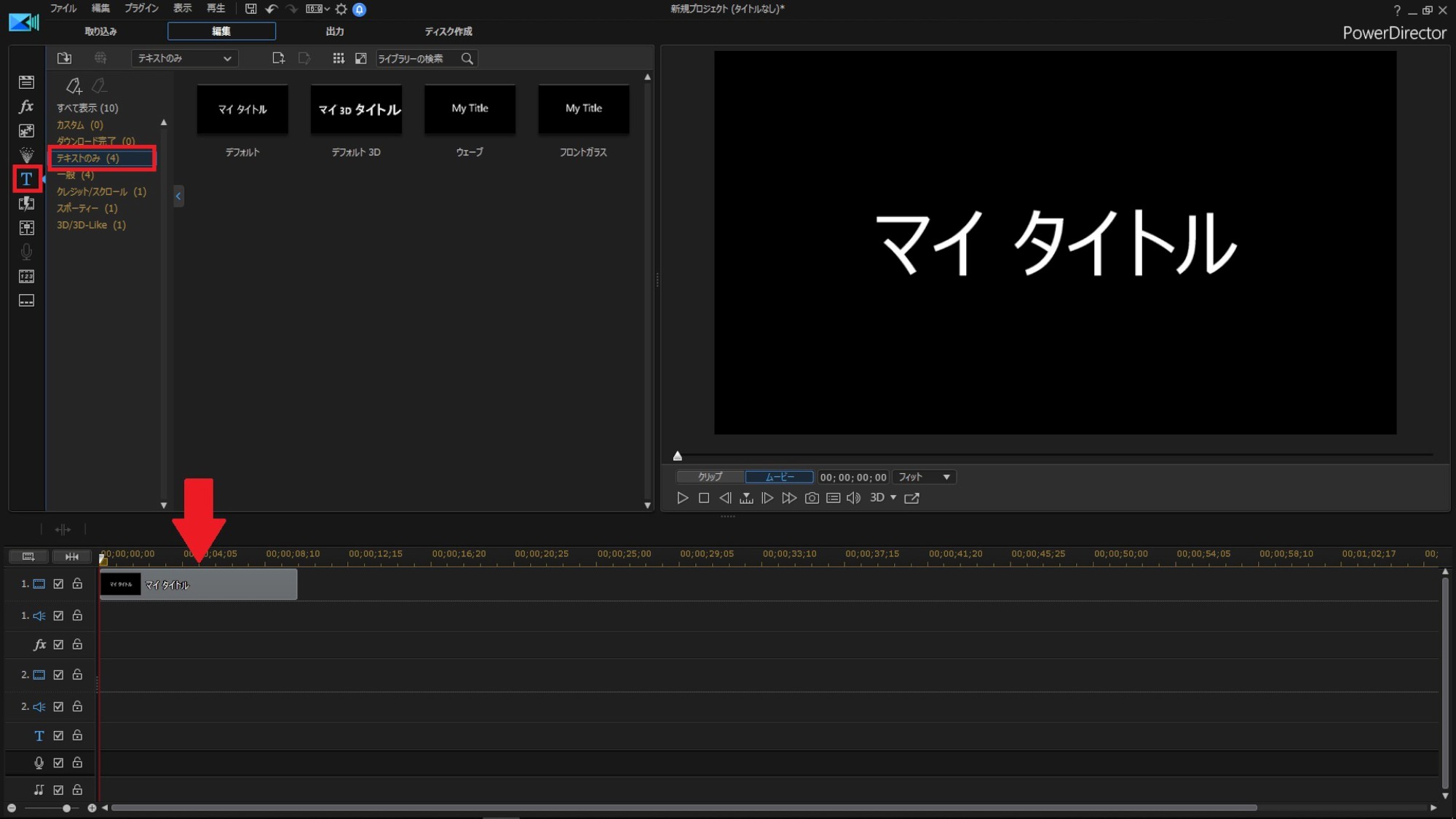Open the Voice-Over Recording microphone icon
1456x819 pixels.
click(26, 252)
